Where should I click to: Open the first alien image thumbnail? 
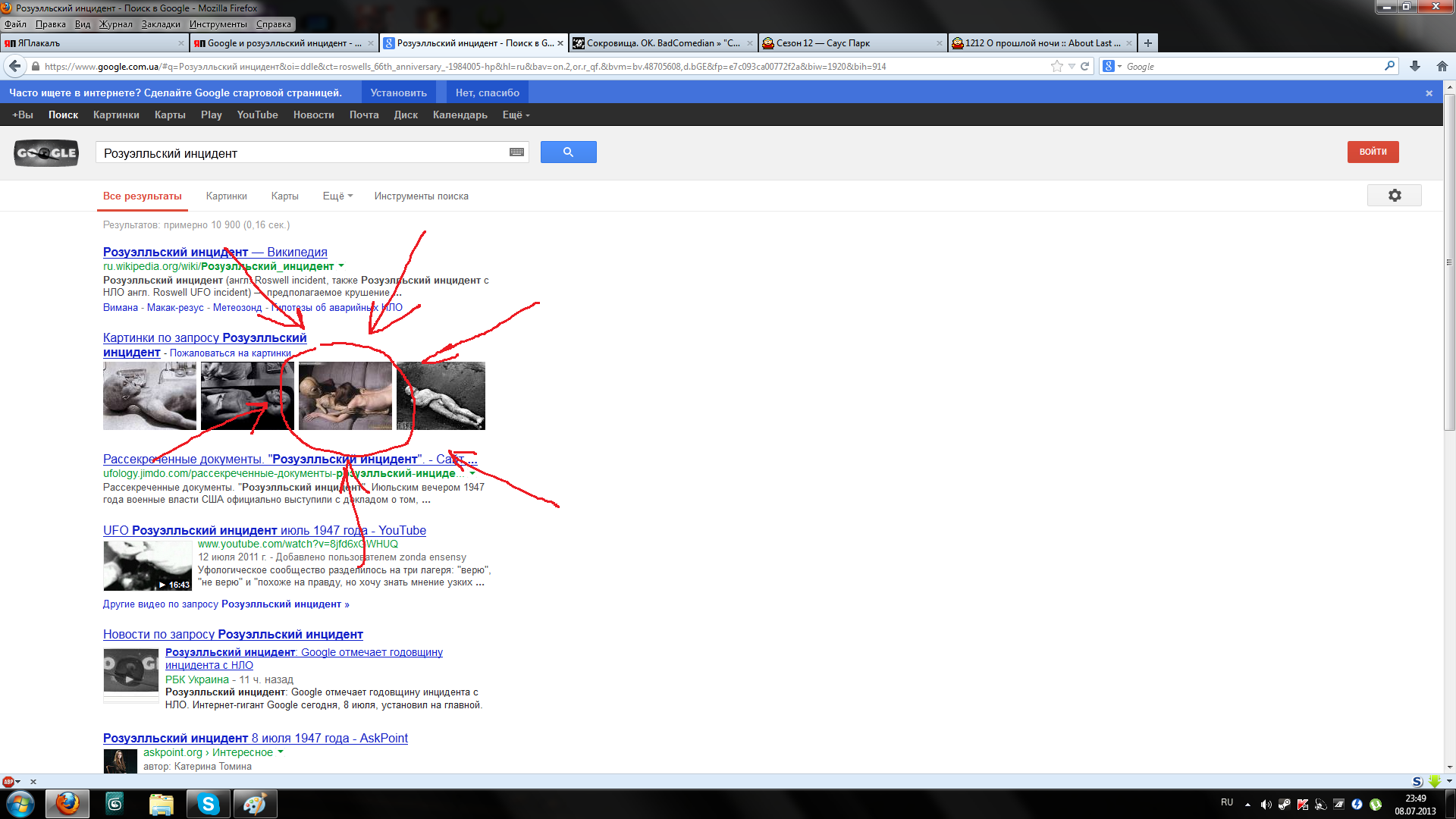tap(149, 396)
